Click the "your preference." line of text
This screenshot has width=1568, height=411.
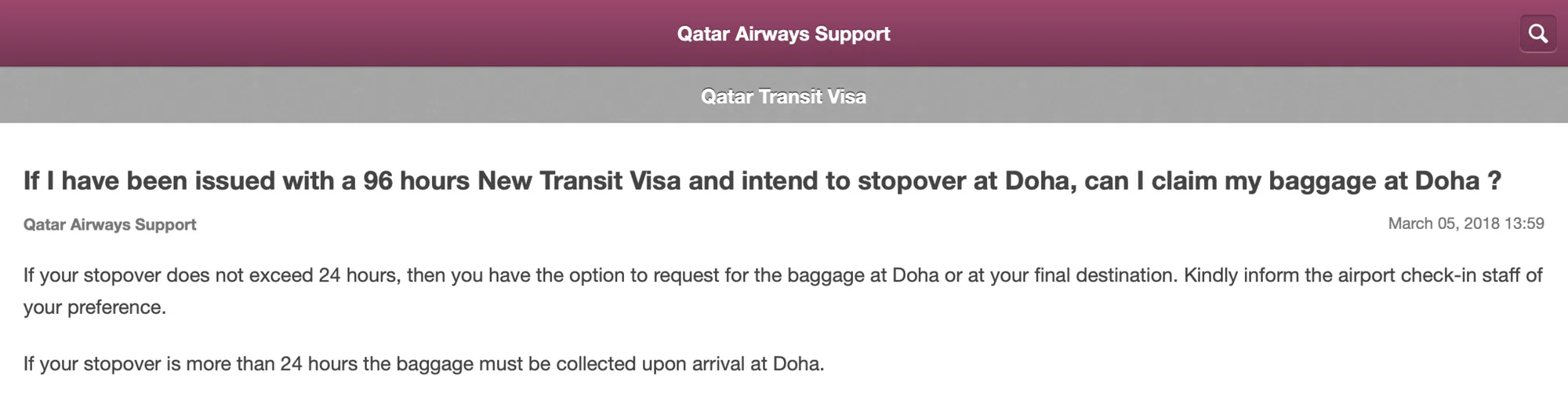95,307
